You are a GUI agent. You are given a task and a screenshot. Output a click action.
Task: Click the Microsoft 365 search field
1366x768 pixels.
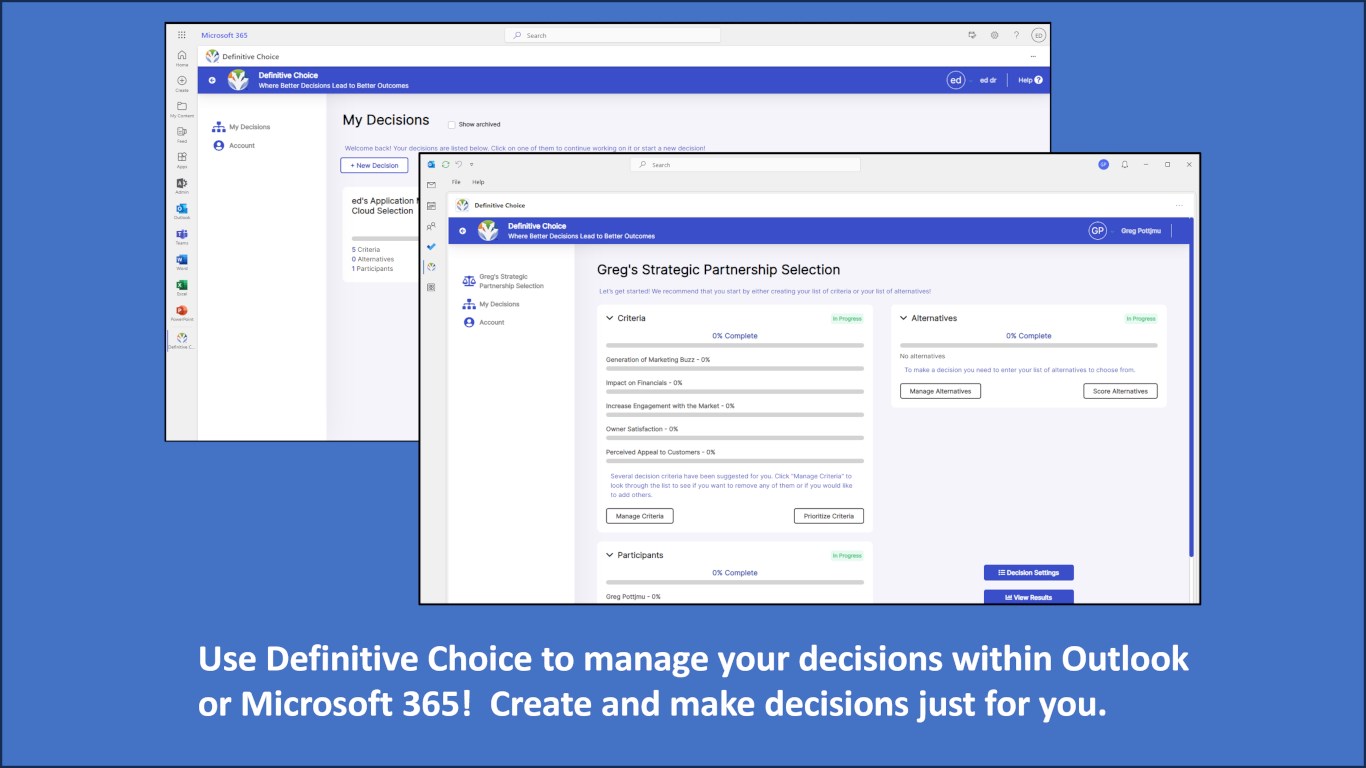point(613,35)
